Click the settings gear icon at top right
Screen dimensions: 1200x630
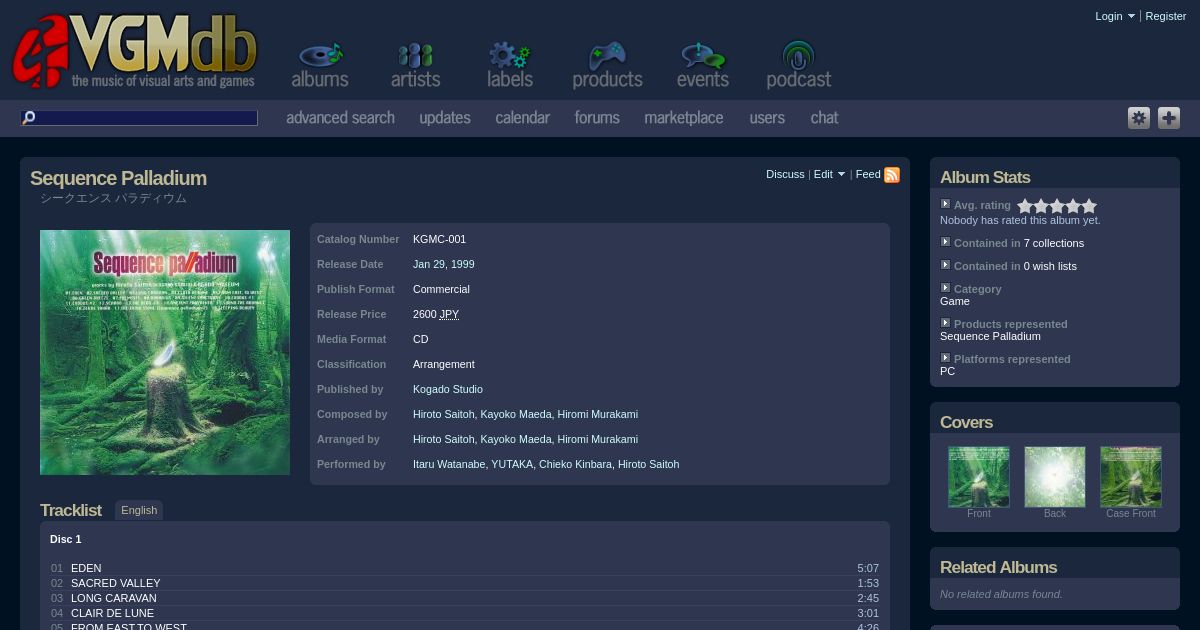[1139, 118]
